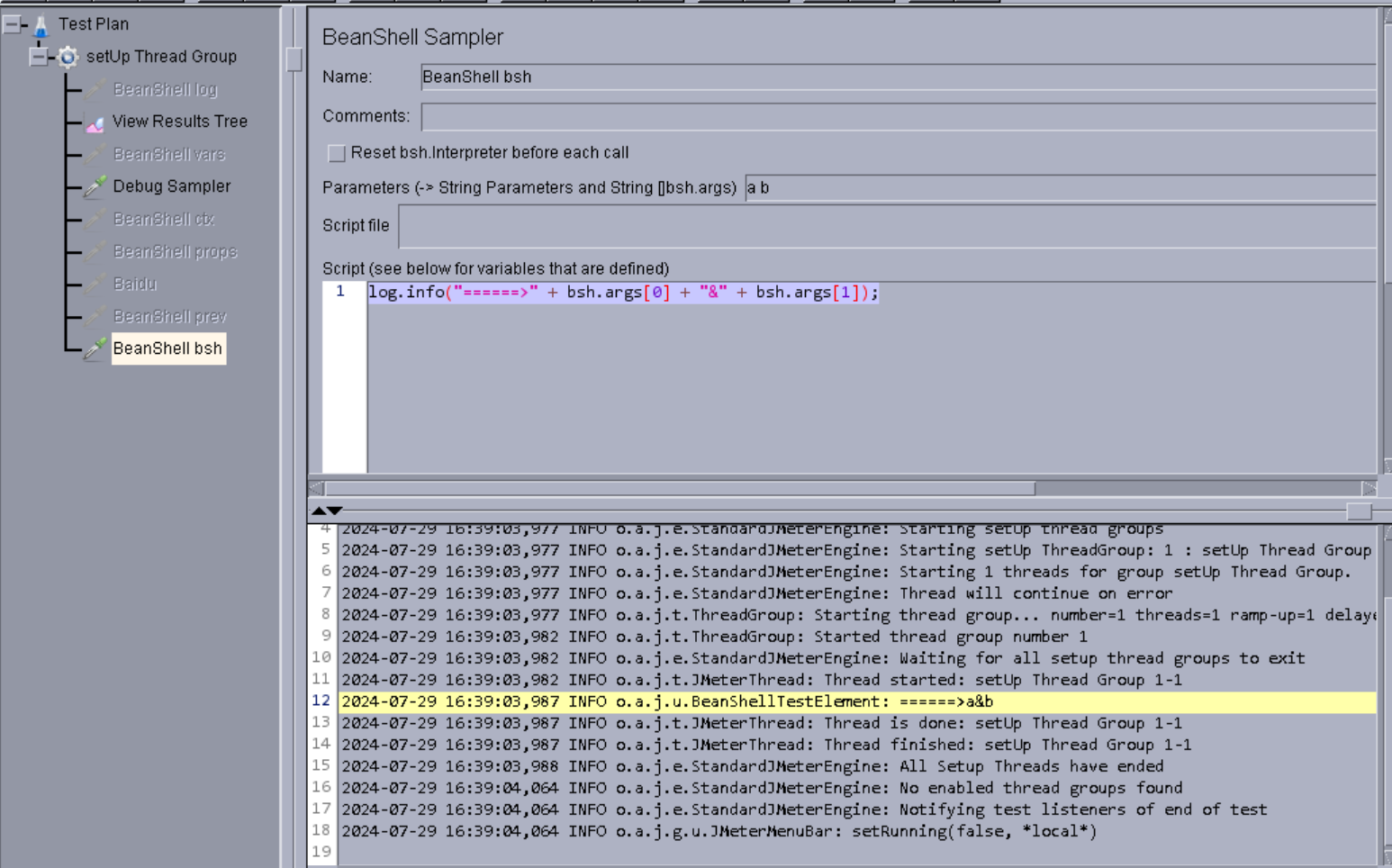Click the disabled BeanShell log sampler icon

[95, 90]
